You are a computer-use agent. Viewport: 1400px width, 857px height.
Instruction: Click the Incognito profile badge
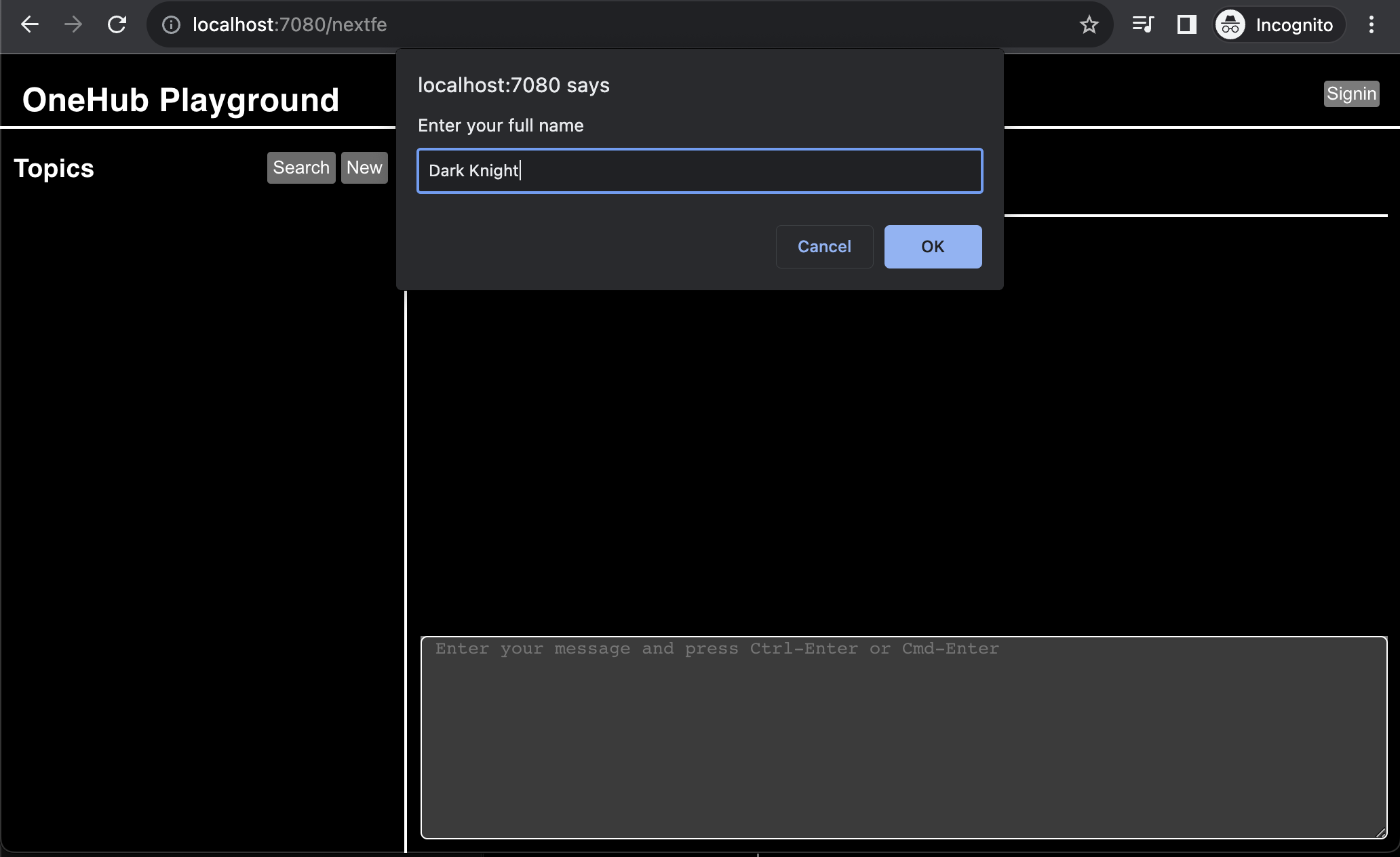(x=1278, y=25)
